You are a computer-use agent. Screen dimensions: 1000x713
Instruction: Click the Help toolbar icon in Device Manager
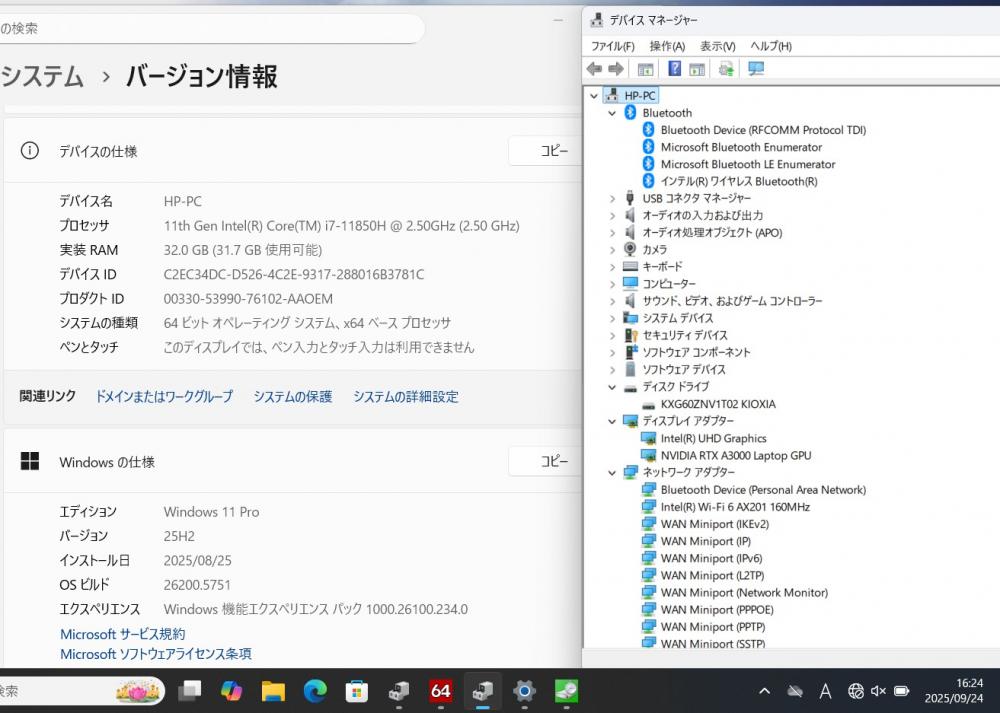[x=675, y=69]
